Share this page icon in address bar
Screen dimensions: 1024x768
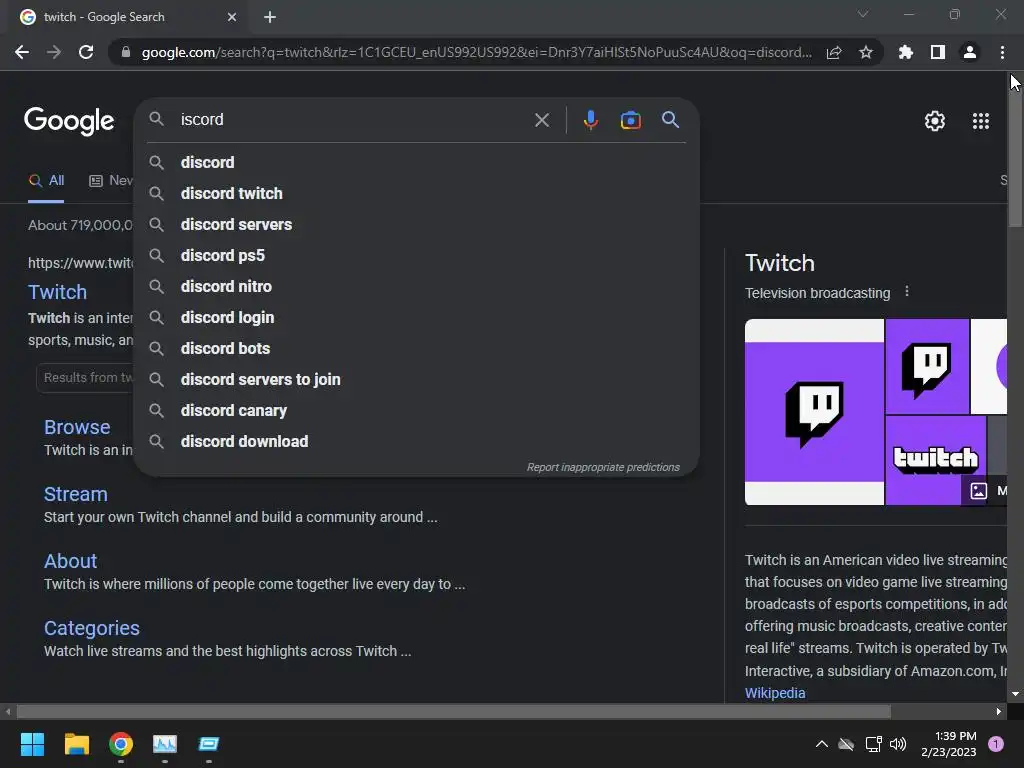click(834, 52)
